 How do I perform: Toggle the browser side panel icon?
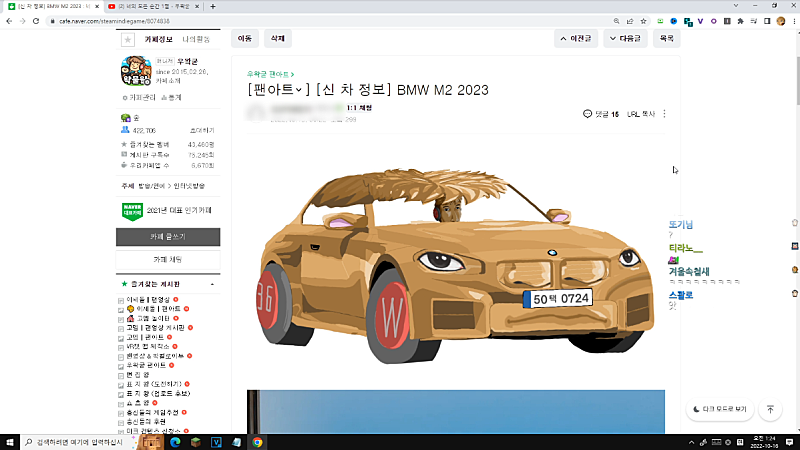[x=767, y=21]
